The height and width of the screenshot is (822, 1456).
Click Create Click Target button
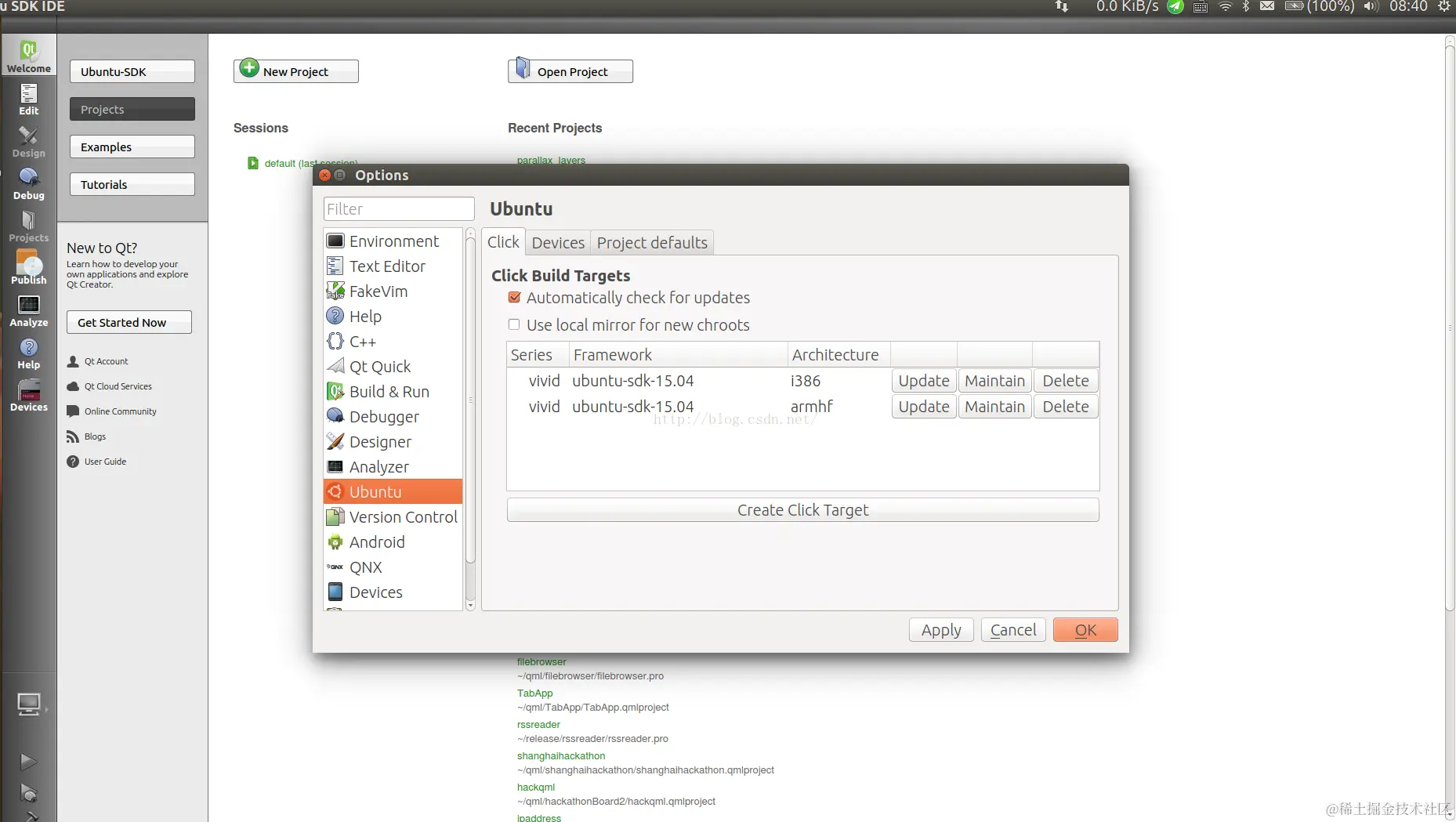802,510
